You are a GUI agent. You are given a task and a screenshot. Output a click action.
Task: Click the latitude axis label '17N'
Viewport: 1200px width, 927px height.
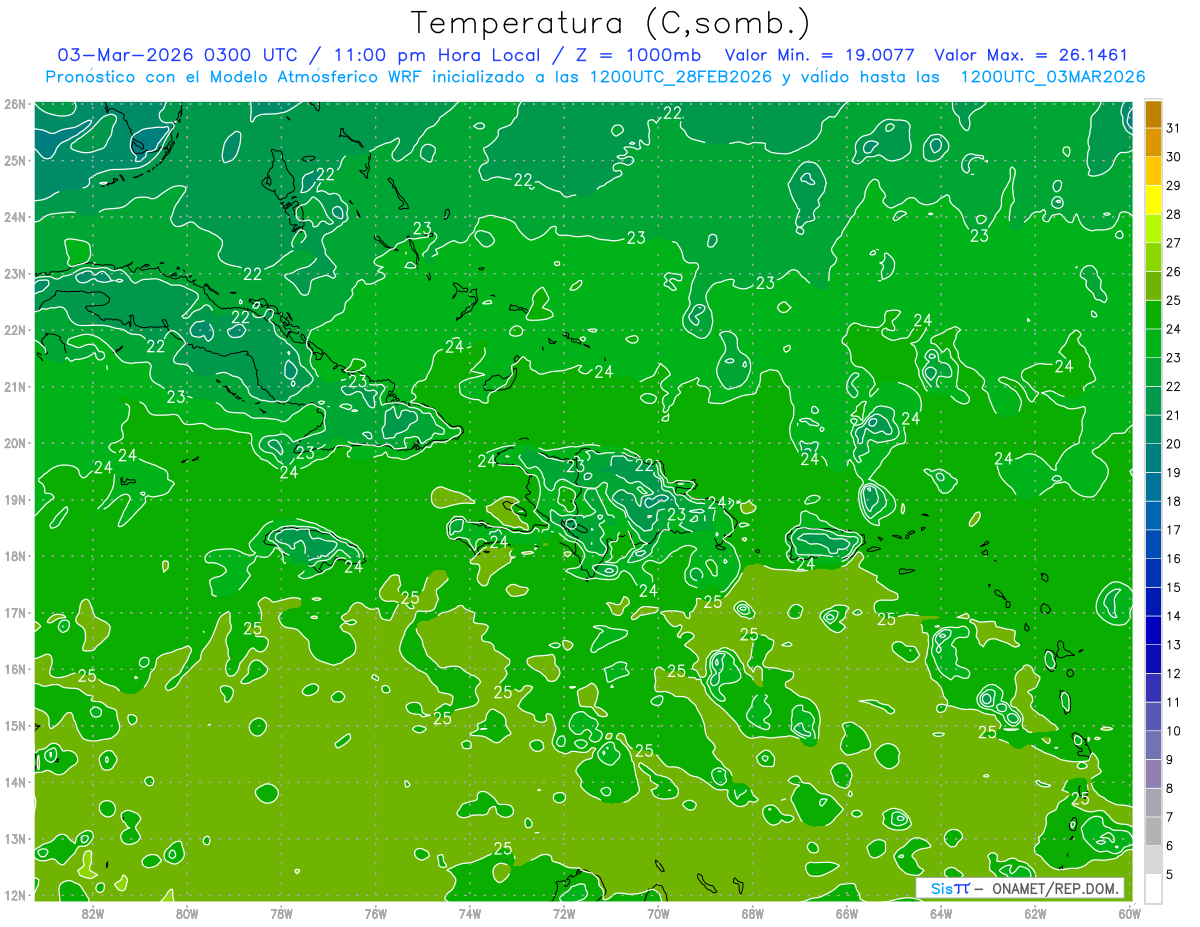15,613
